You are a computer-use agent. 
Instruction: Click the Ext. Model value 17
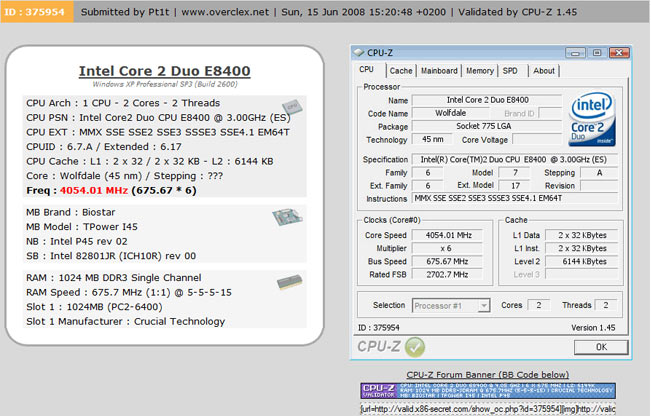[515, 186]
